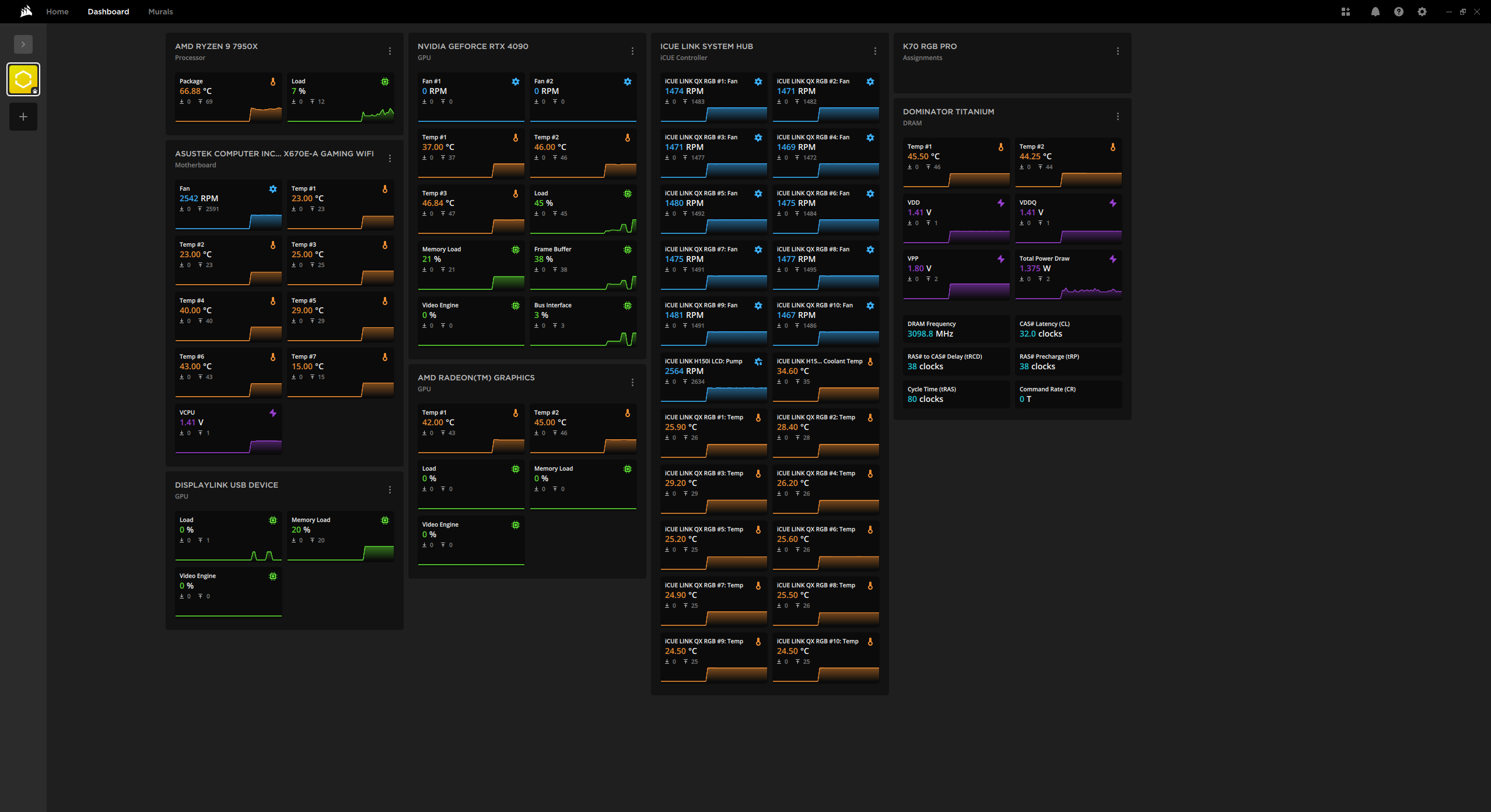Switch to the Murals tab
1491x812 pixels.
[x=160, y=12]
